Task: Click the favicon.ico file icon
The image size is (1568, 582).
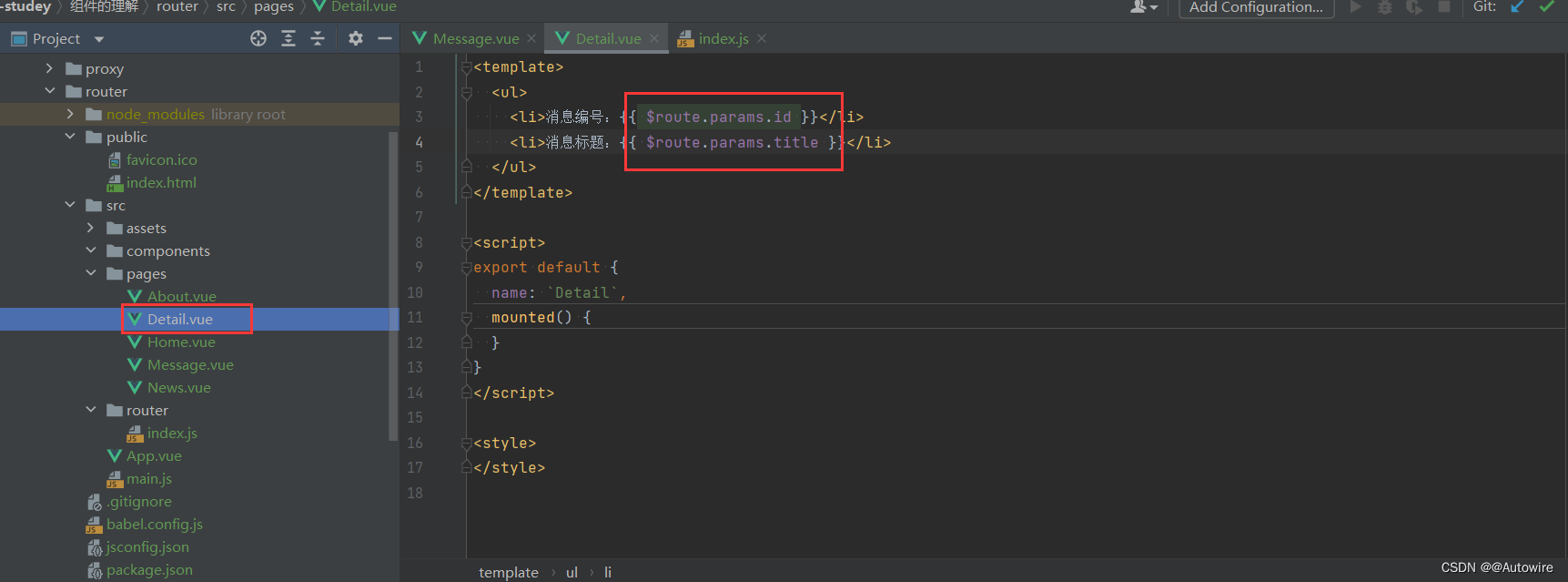Action: click(x=115, y=160)
